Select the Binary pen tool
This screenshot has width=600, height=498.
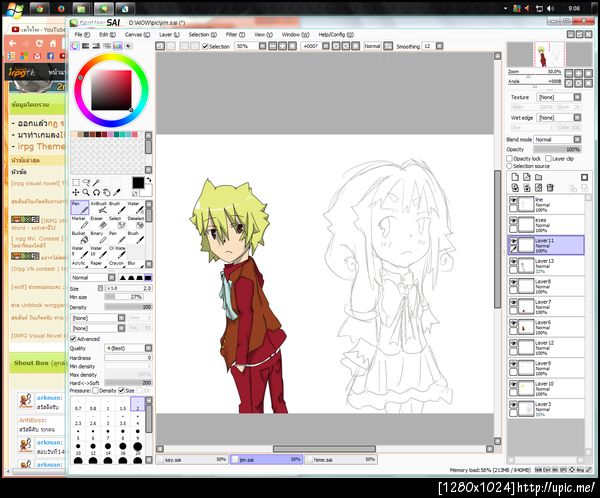[98, 237]
